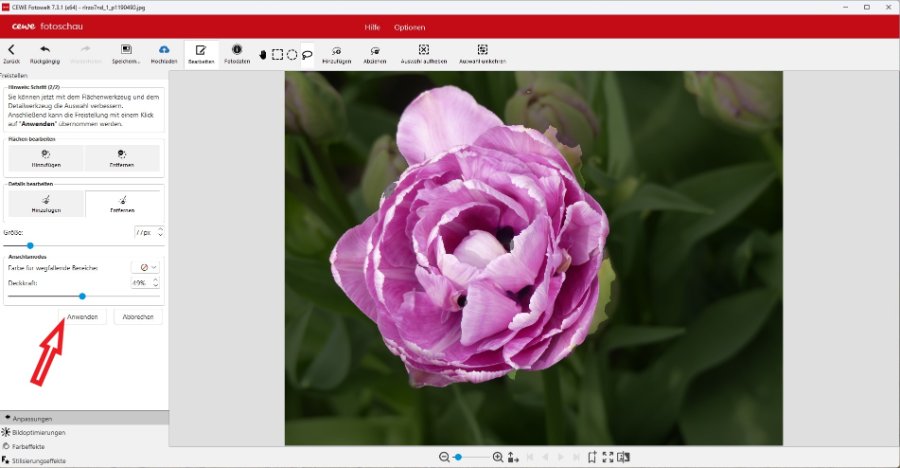Select the hand pan tool
900x468 pixels.
tap(263, 54)
